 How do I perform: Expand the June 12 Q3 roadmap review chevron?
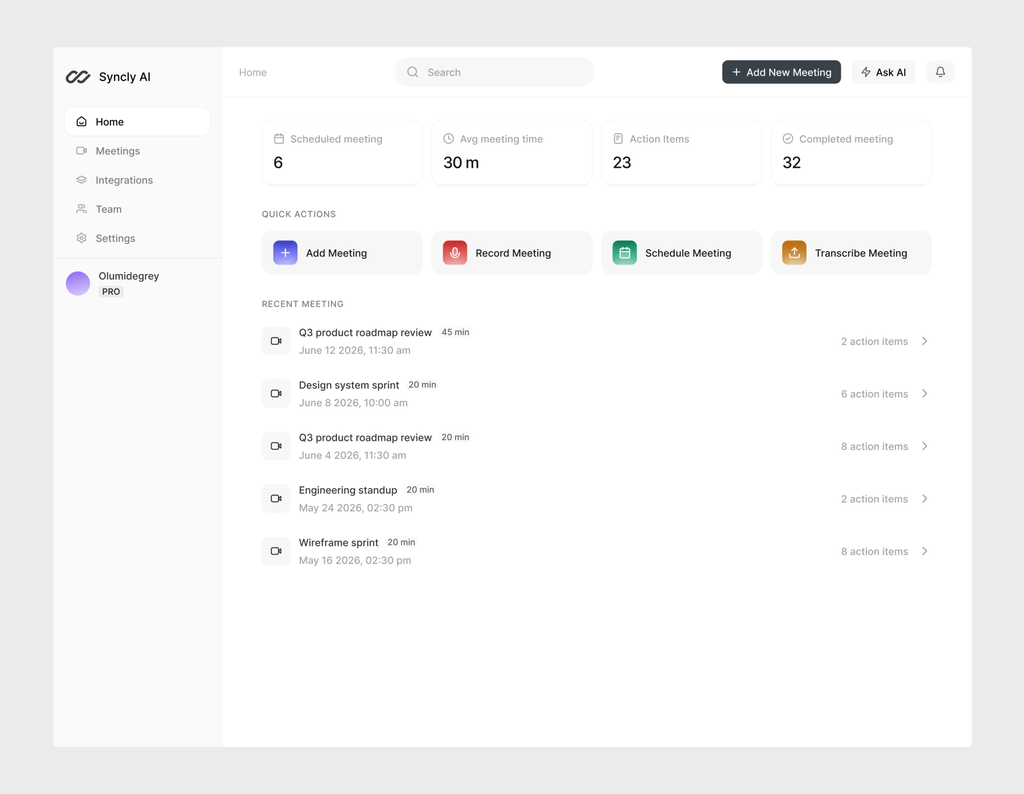[x=924, y=341]
